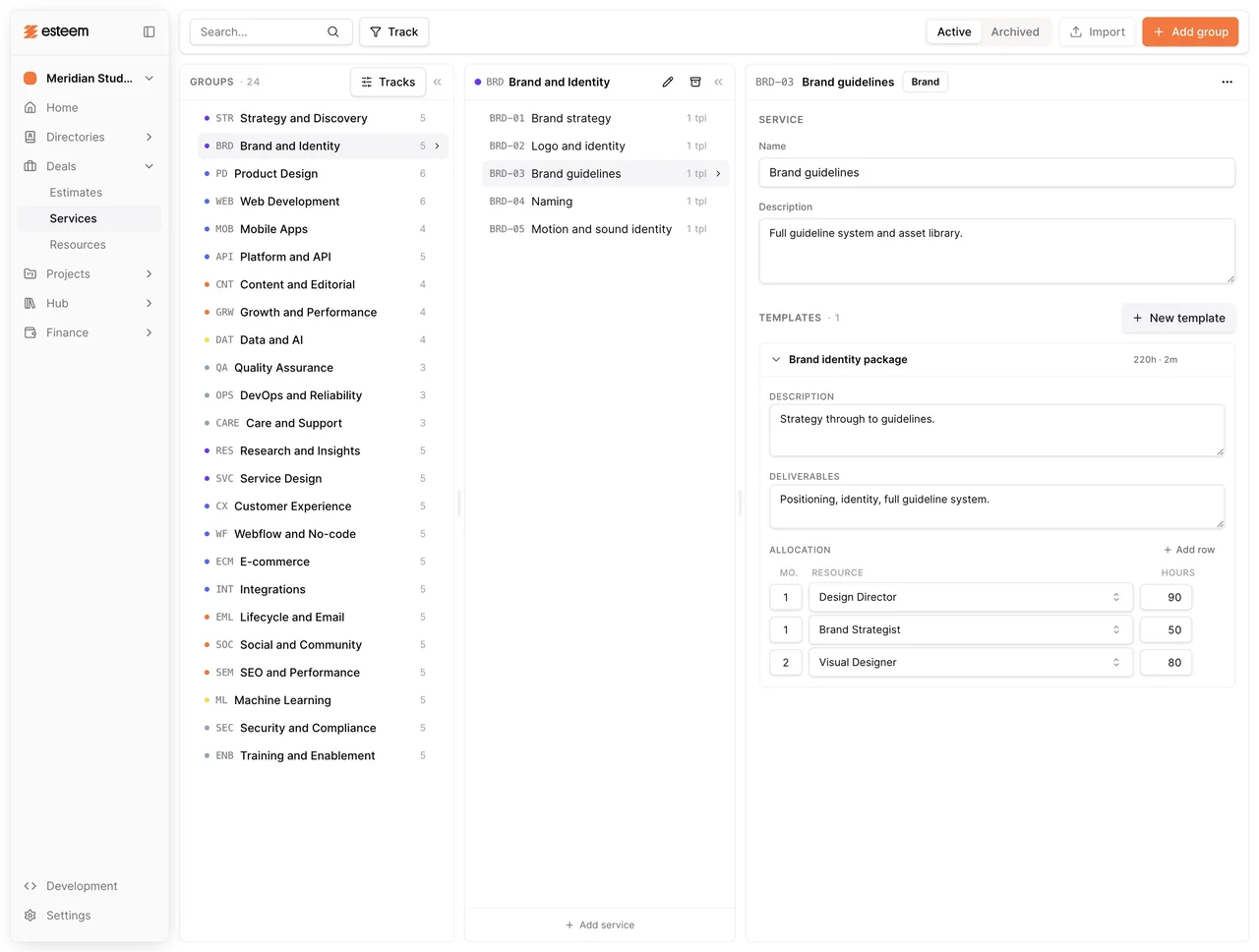Open the Design Director resource dropdown
This screenshot has height=952, width=1259.
pos(971,597)
